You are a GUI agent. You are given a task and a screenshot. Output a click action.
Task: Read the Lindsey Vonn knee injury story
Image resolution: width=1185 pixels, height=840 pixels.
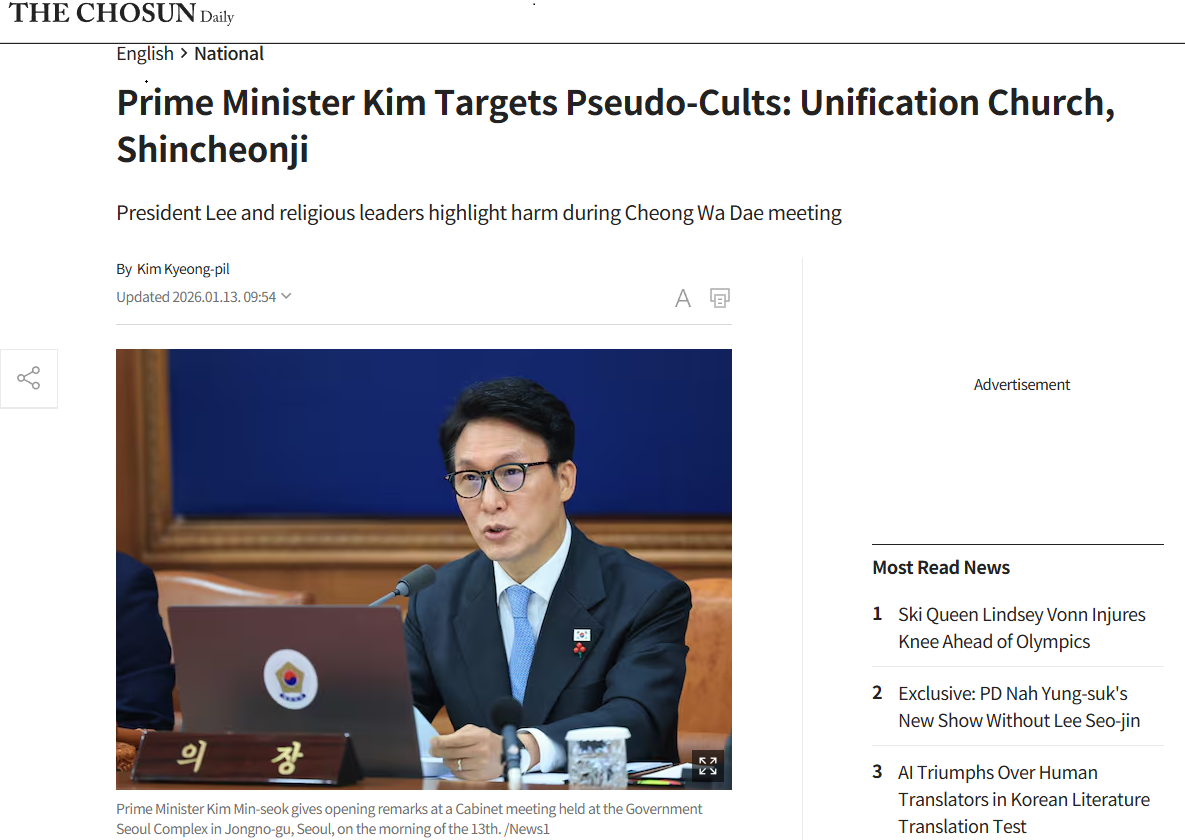1022,628
